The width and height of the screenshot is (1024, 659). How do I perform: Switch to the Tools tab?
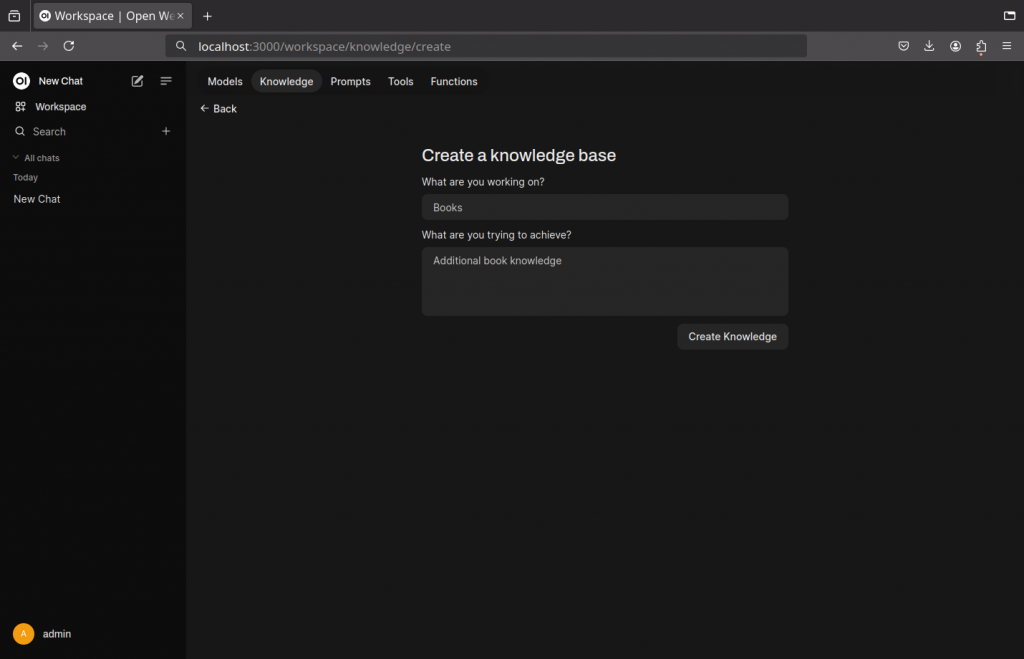[400, 82]
